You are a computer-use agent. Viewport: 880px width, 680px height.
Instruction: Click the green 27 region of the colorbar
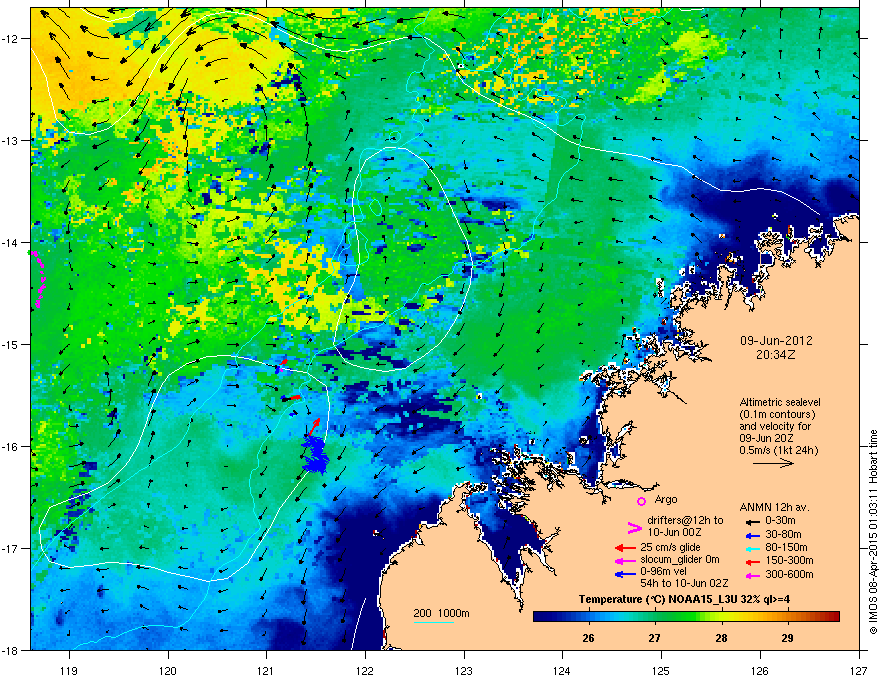[x=654, y=616]
